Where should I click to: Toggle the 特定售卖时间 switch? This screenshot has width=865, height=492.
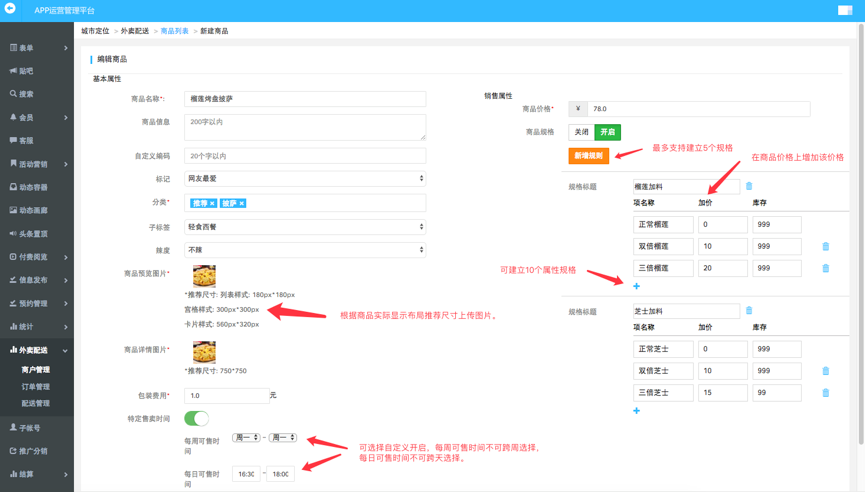[196, 418]
